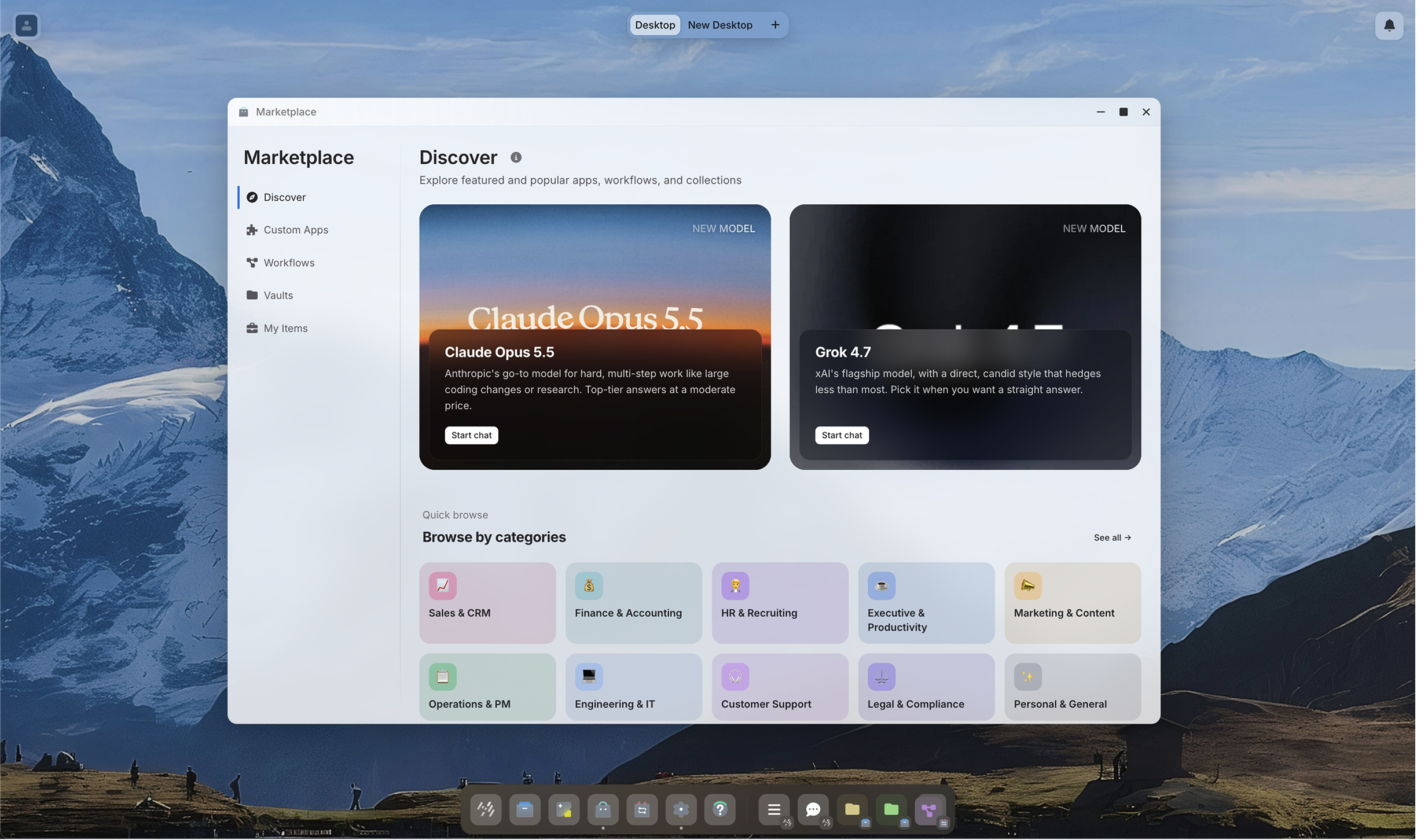This screenshot has width=1417, height=840.
Task: Add a new desktop with plus button
Action: click(776, 25)
